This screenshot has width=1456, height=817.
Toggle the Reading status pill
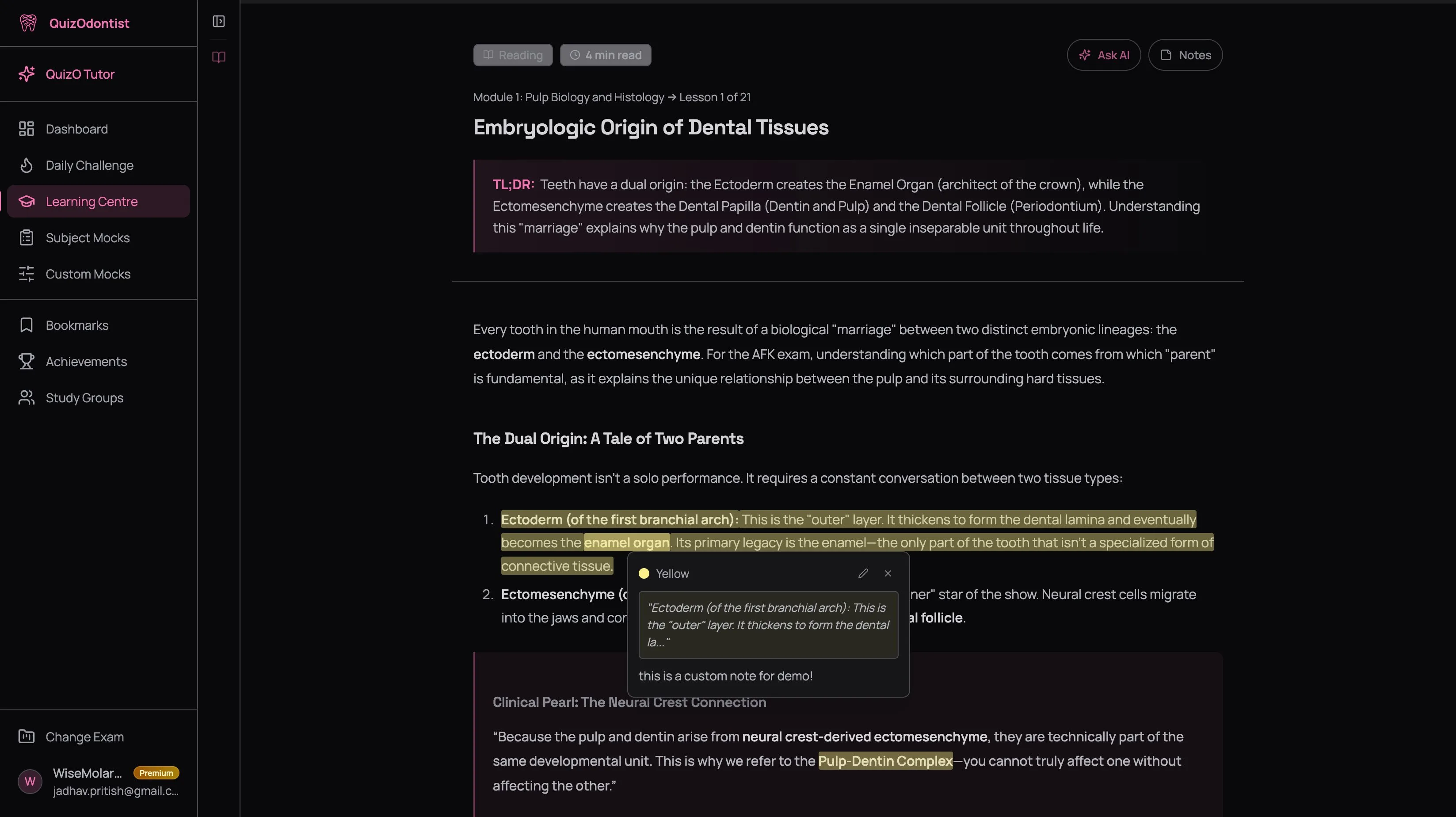512,55
